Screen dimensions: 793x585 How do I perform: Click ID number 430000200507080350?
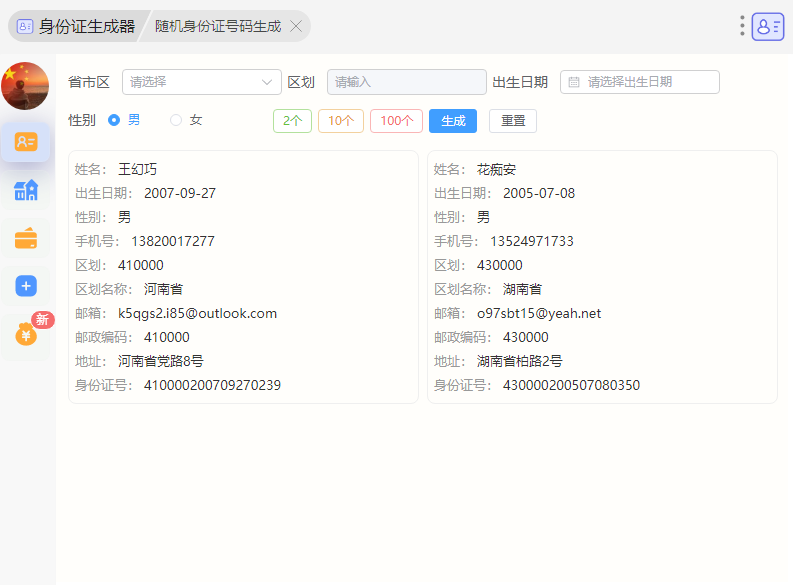[571, 385]
